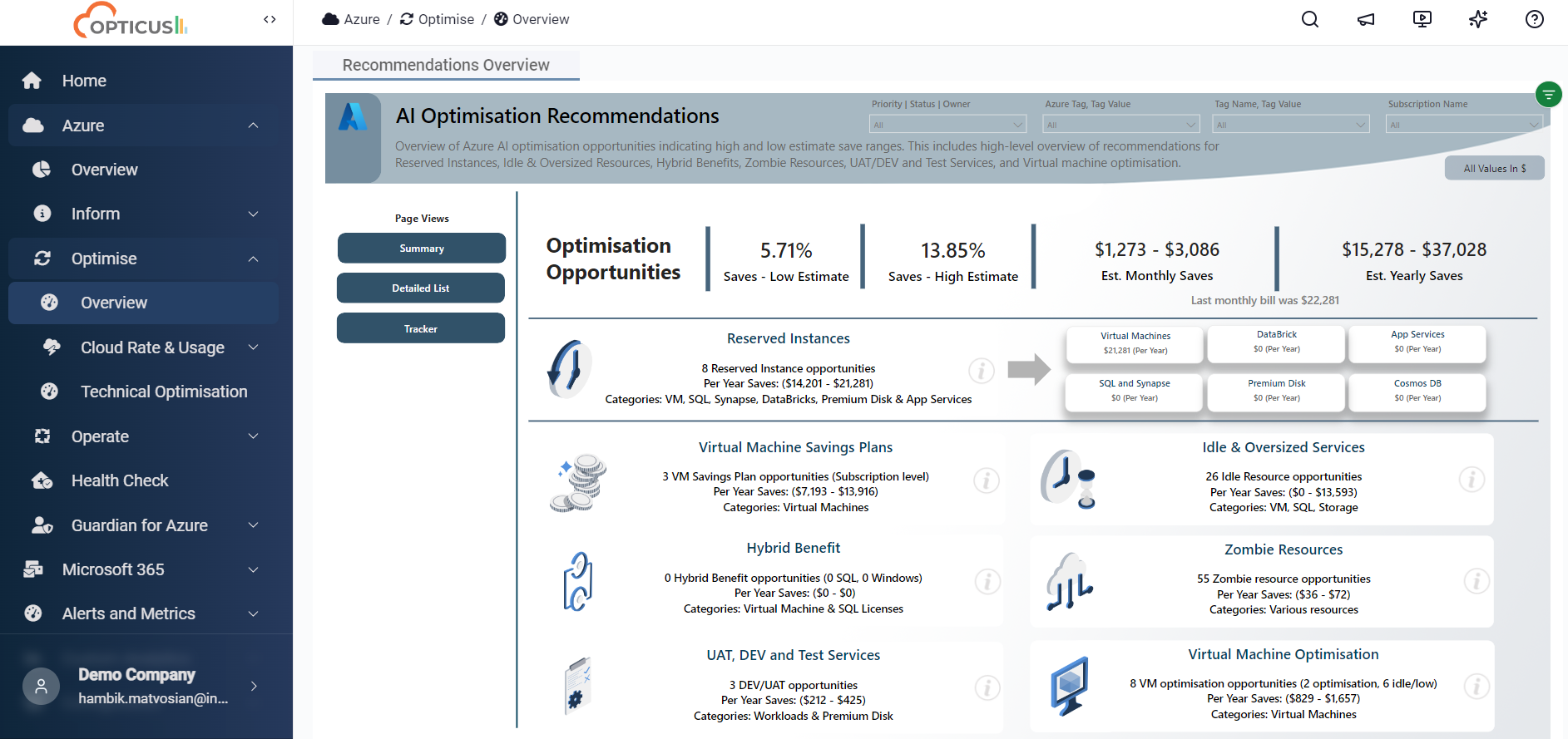Image resolution: width=1568 pixels, height=739 pixels.
Task: Open Priority Status Owner dropdown
Action: 947,125
